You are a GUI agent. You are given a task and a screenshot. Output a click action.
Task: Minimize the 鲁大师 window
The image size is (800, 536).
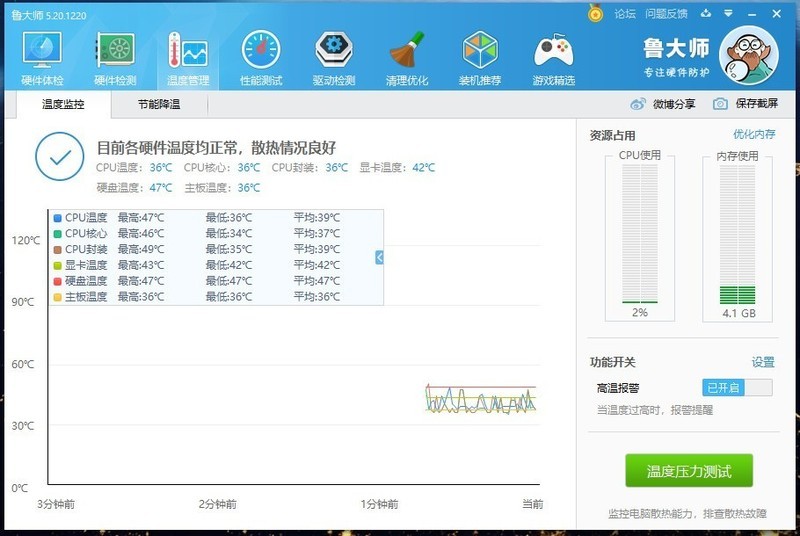[x=752, y=14]
